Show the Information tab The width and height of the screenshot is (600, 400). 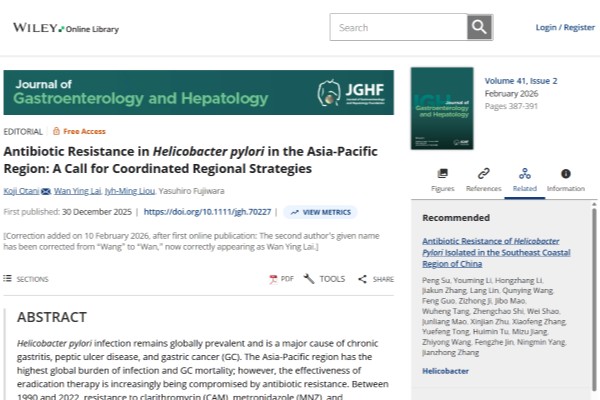[565, 174]
